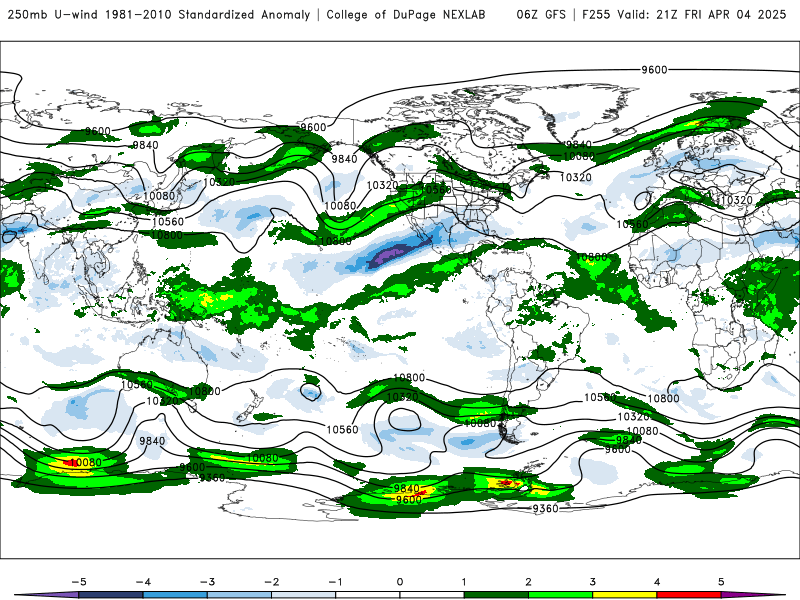Click the '5' tick label on colorbar
The width and height of the screenshot is (800, 600).
click(x=721, y=582)
